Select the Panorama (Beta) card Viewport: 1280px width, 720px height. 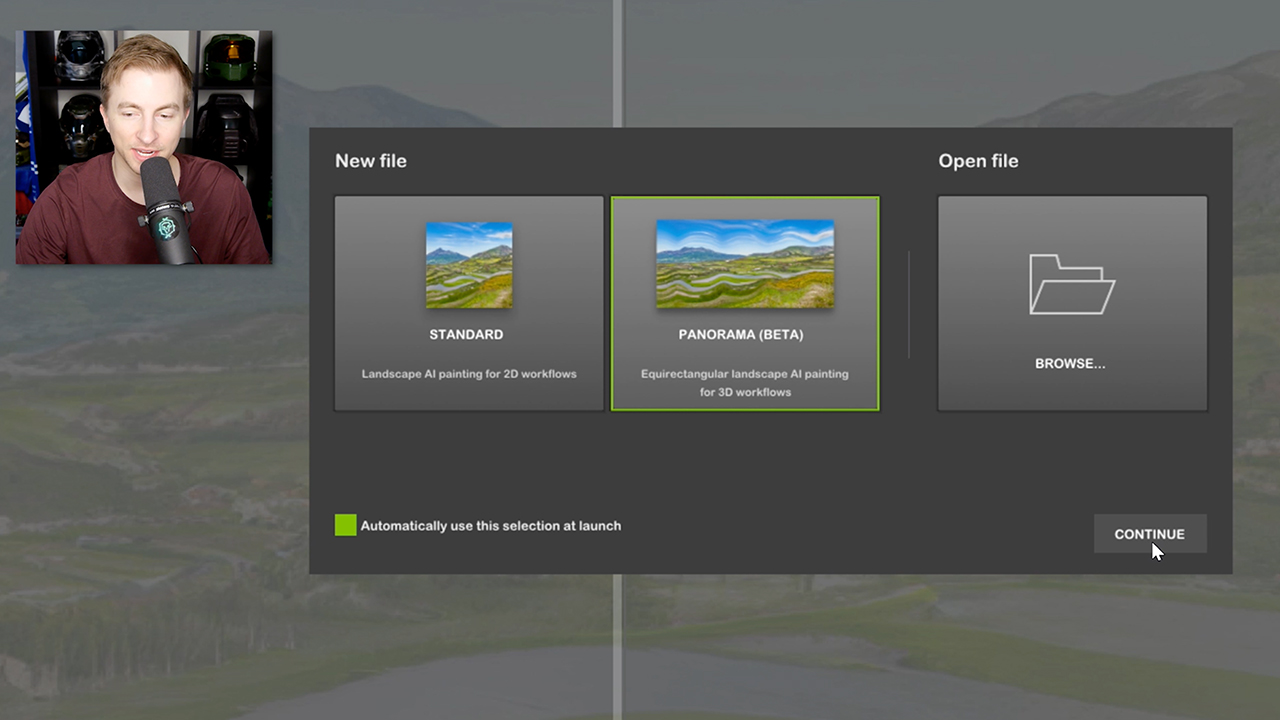[745, 303]
